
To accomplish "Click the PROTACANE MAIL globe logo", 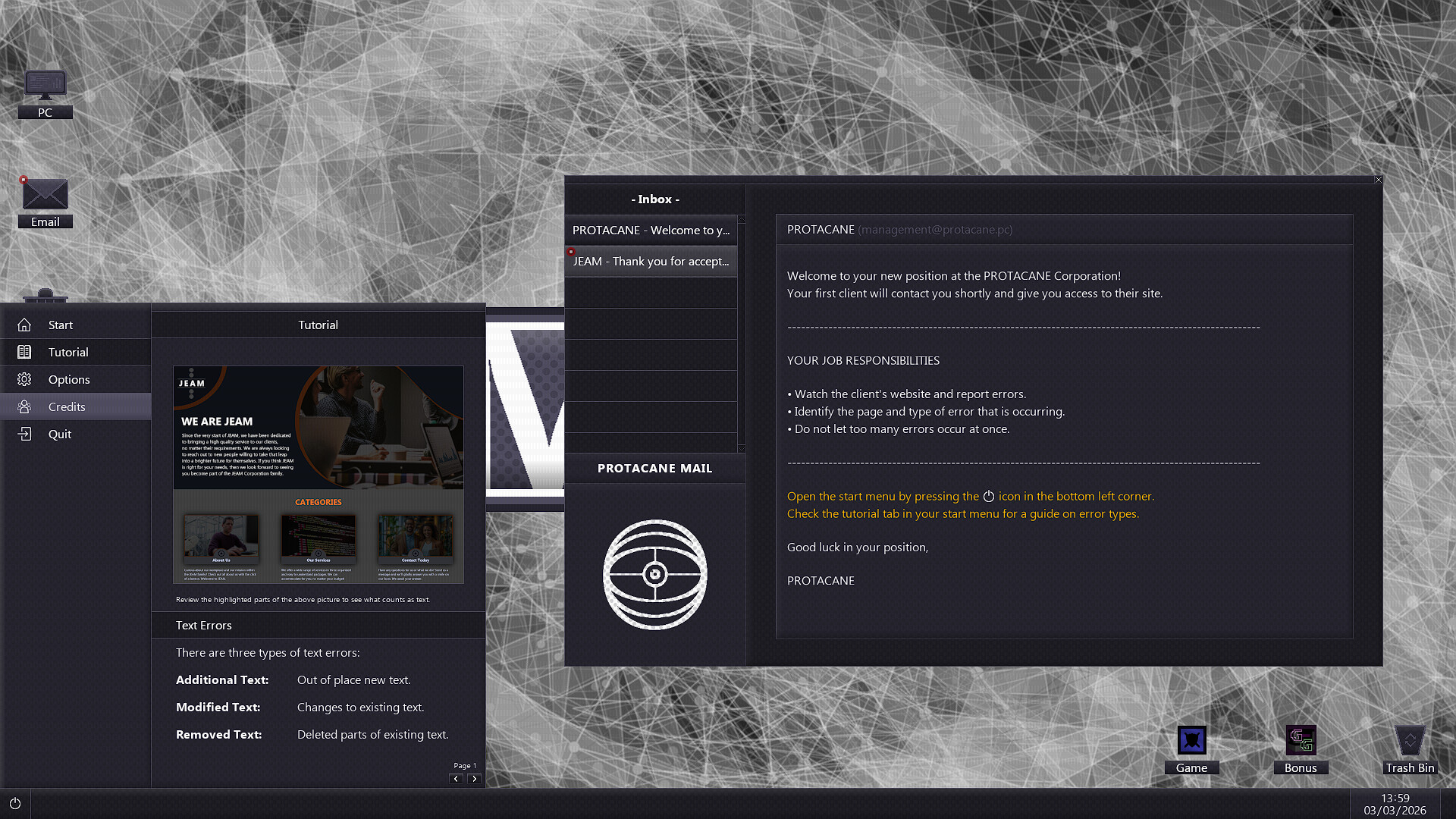I will [x=654, y=574].
